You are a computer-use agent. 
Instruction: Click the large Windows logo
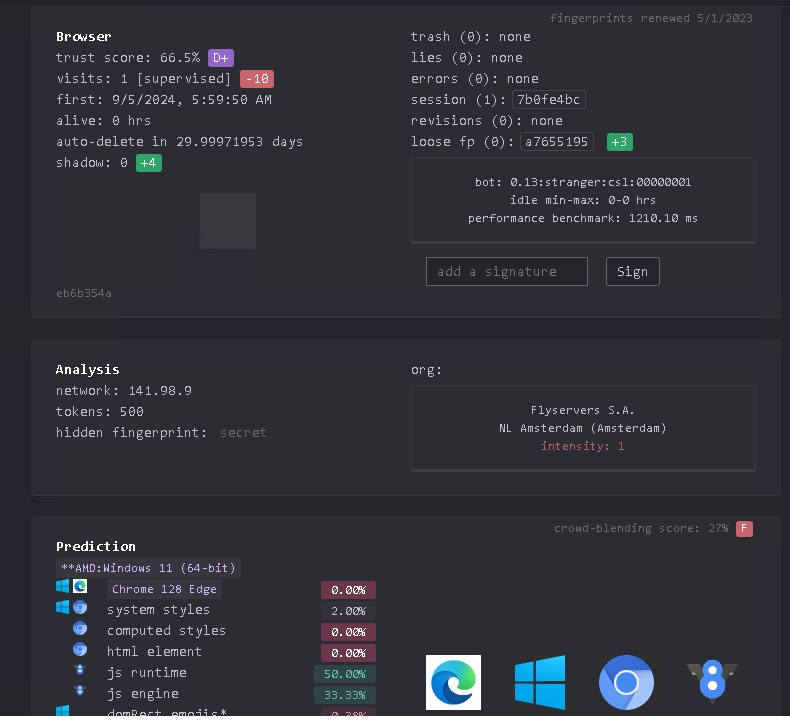tap(540, 682)
